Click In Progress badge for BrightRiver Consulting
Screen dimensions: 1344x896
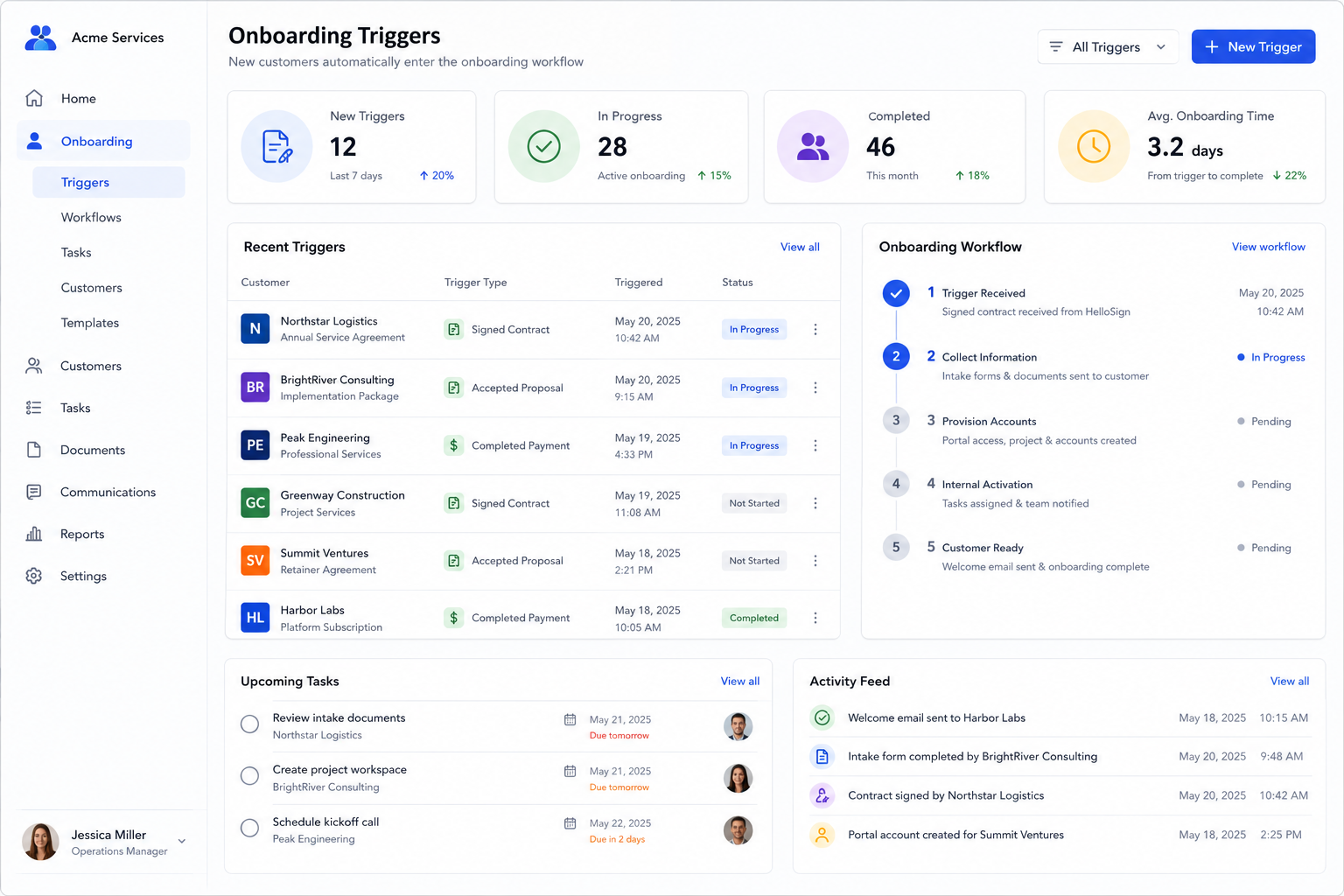[754, 388]
